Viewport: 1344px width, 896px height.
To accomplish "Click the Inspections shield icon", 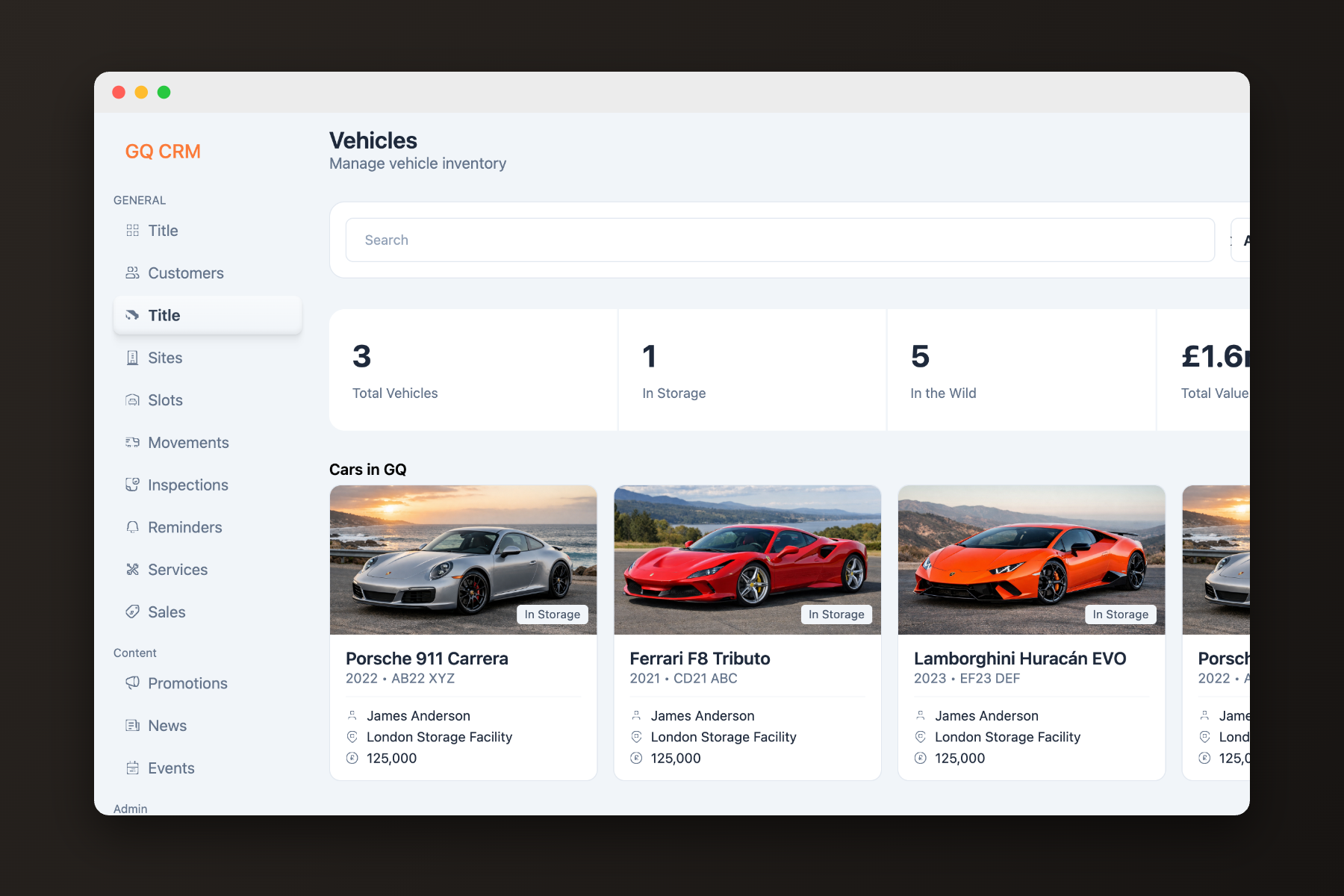I will [x=132, y=485].
